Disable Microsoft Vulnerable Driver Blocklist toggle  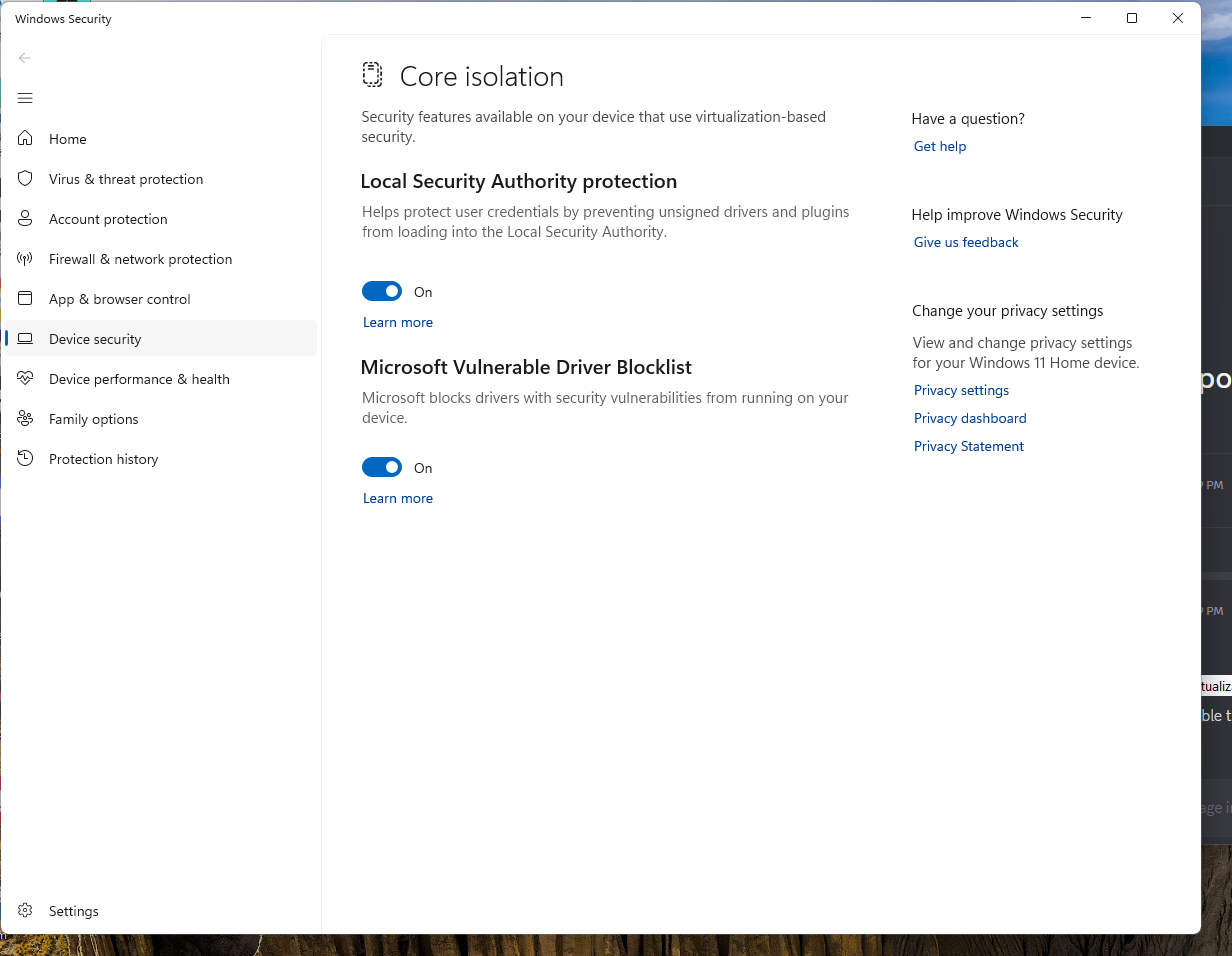click(382, 468)
